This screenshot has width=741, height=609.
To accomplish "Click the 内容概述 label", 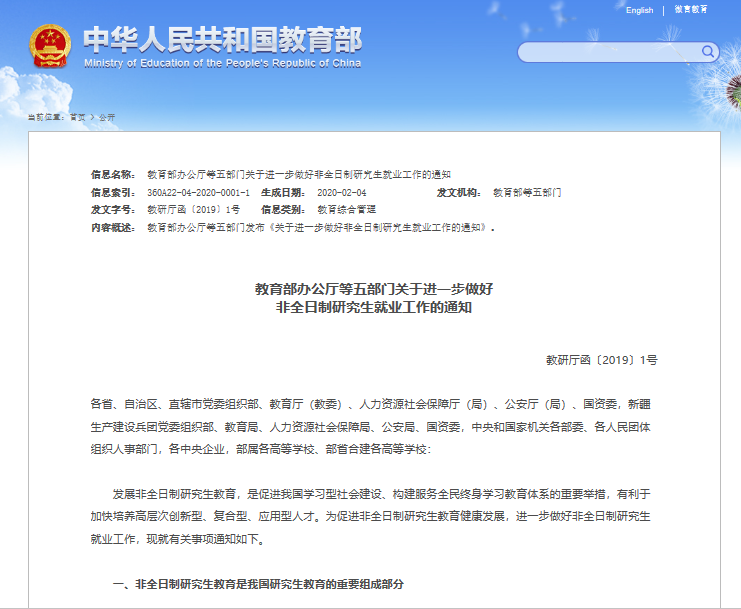I will pyautogui.click(x=113, y=228).
